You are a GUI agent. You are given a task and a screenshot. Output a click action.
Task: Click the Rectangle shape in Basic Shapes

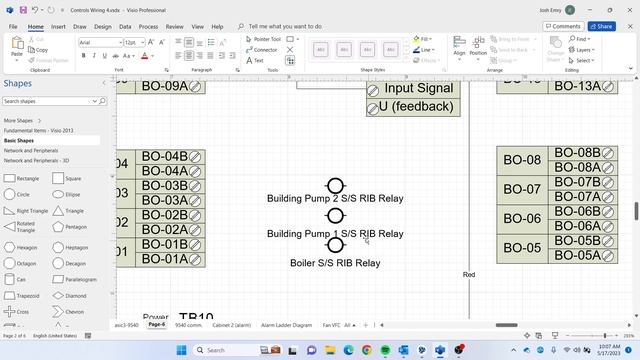[x=22, y=178]
